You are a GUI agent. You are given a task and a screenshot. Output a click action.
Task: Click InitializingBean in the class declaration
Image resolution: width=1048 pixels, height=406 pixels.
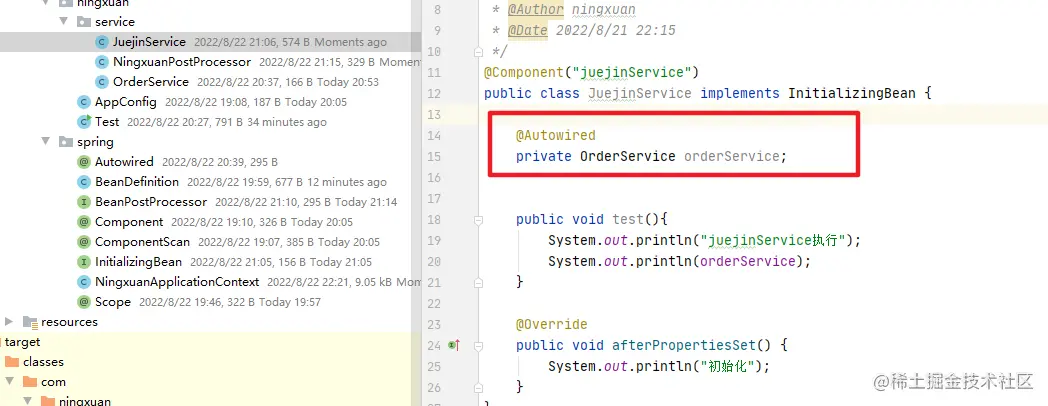pos(852,93)
